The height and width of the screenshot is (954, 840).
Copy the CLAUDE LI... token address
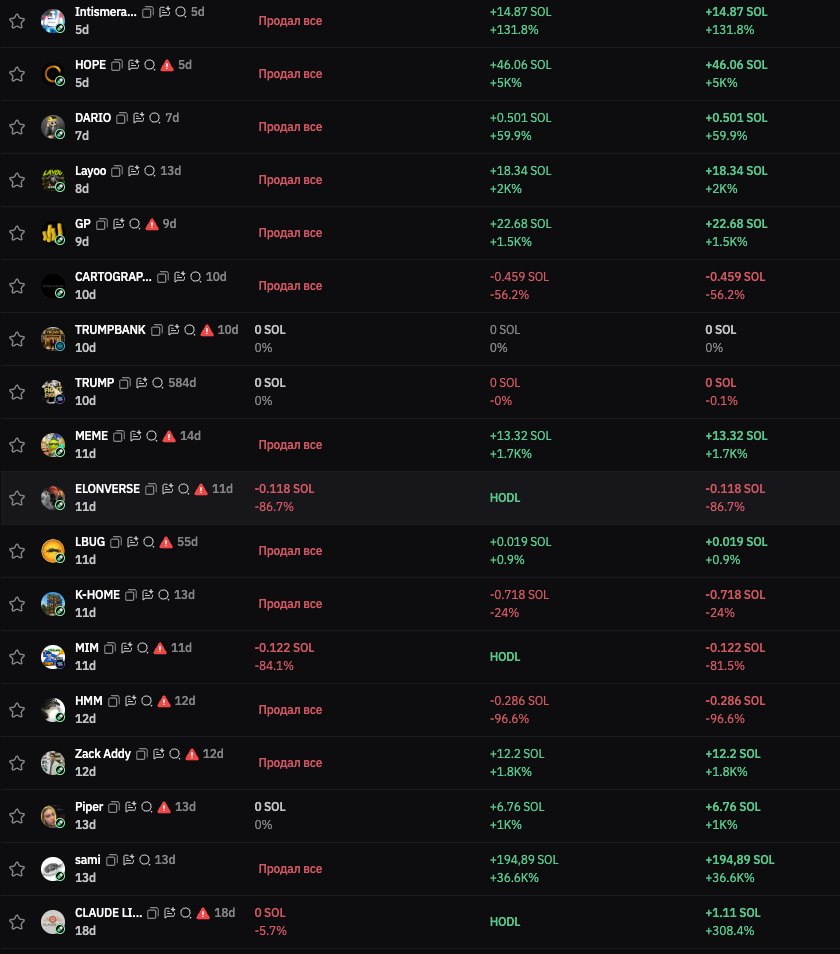point(153,913)
